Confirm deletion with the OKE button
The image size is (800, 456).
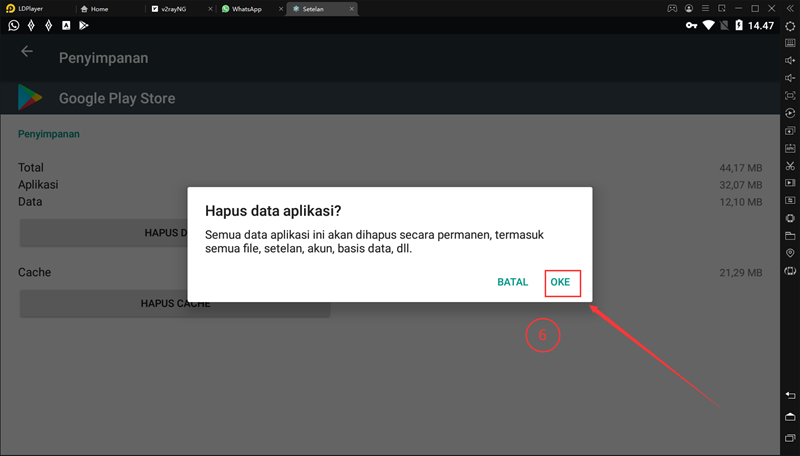pos(560,282)
